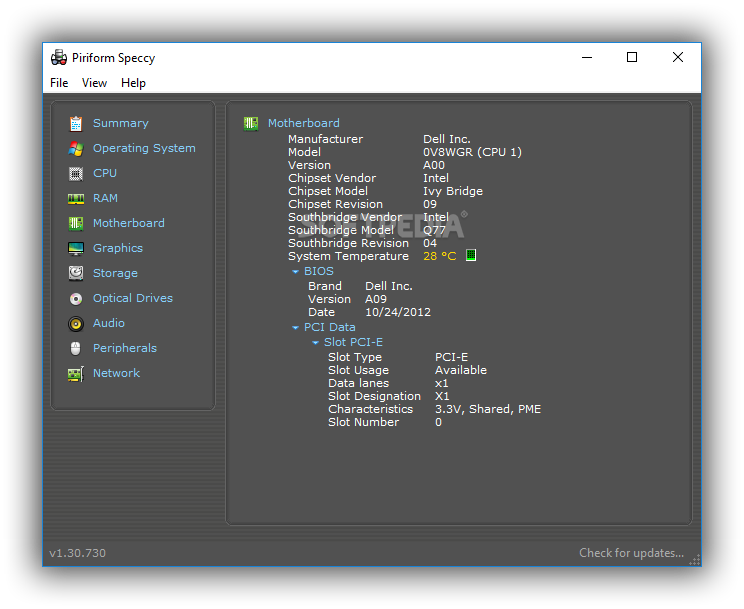This screenshot has height=609, width=744.
Task: Go to Optical Drives
Action: [x=133, y=298]
